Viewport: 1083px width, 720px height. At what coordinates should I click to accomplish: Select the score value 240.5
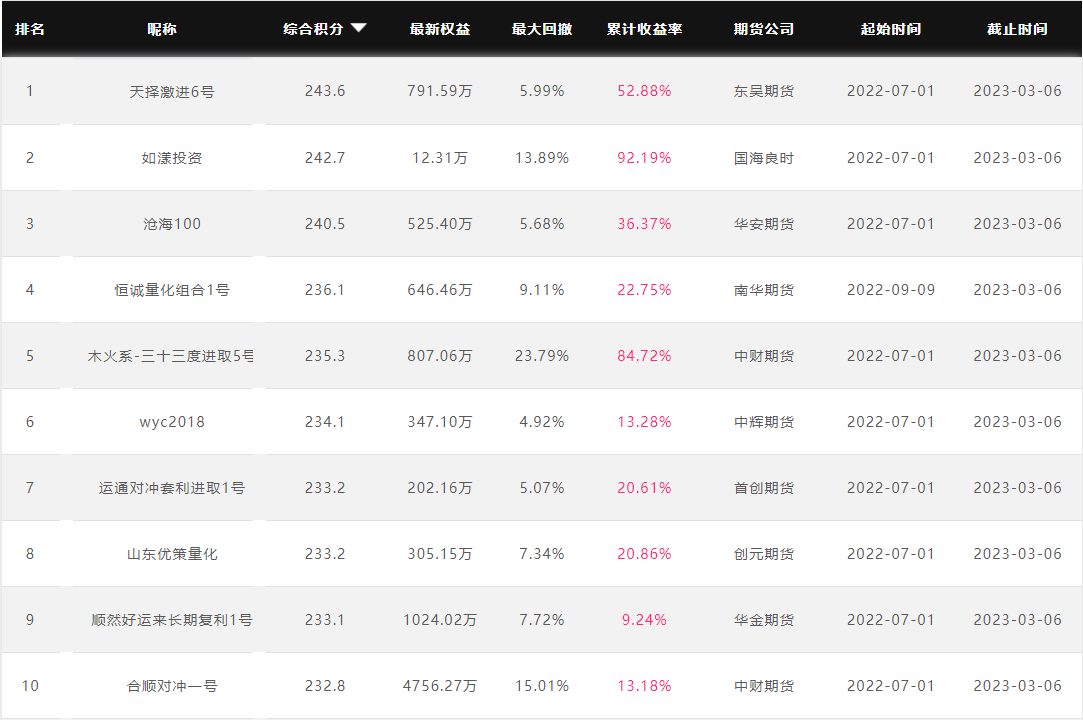[325, 224]
